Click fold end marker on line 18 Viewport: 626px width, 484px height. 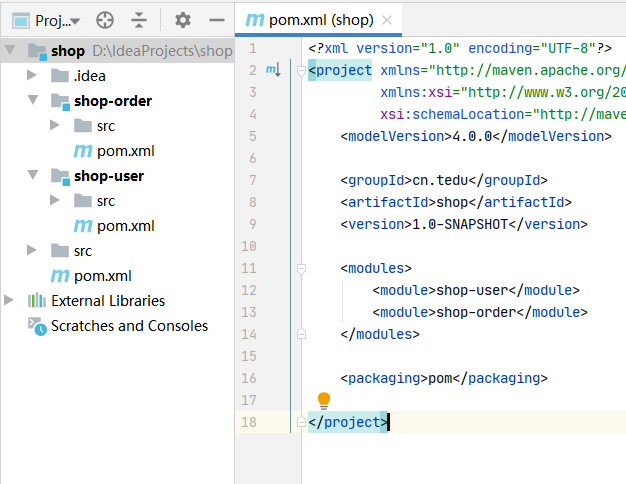click(301, 422)
